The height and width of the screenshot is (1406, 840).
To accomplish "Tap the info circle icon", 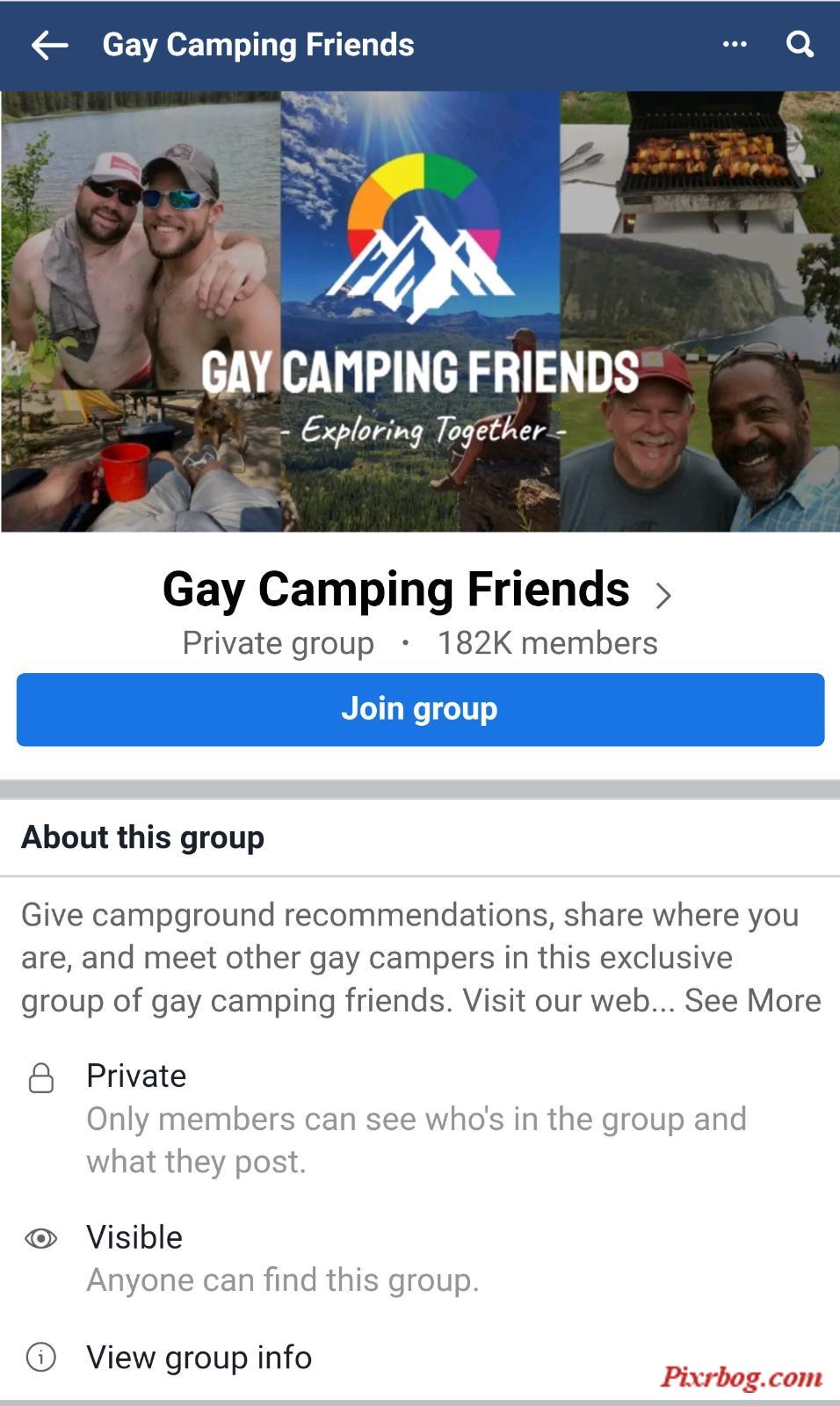I will pyautogui.click(x=41, y=1357).
